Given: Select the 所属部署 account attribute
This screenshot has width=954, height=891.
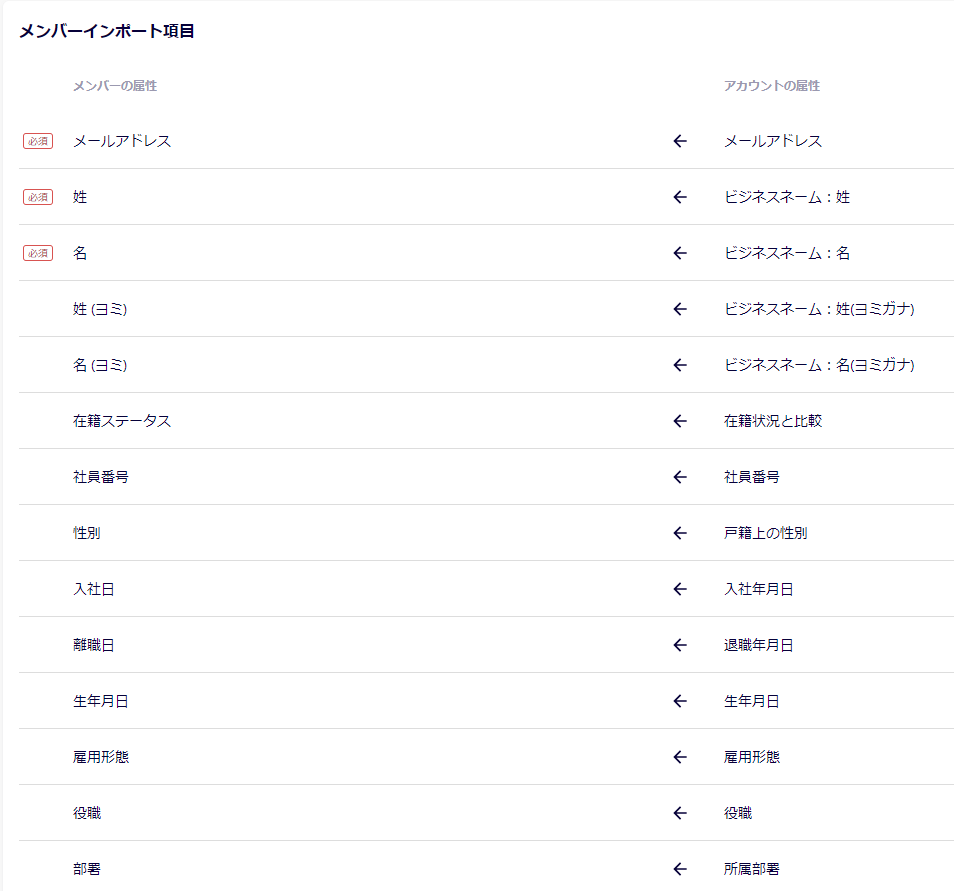Looking at the screenshot, I should pyautogui.click(x=751, y=869).
